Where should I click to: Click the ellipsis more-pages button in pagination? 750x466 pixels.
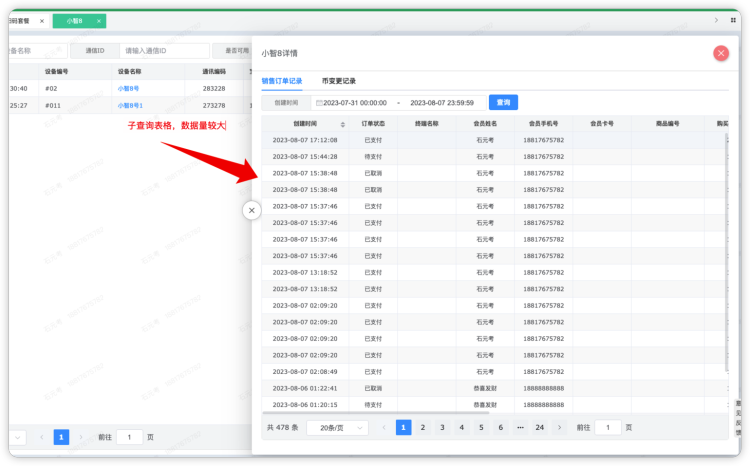click(520, 427)
